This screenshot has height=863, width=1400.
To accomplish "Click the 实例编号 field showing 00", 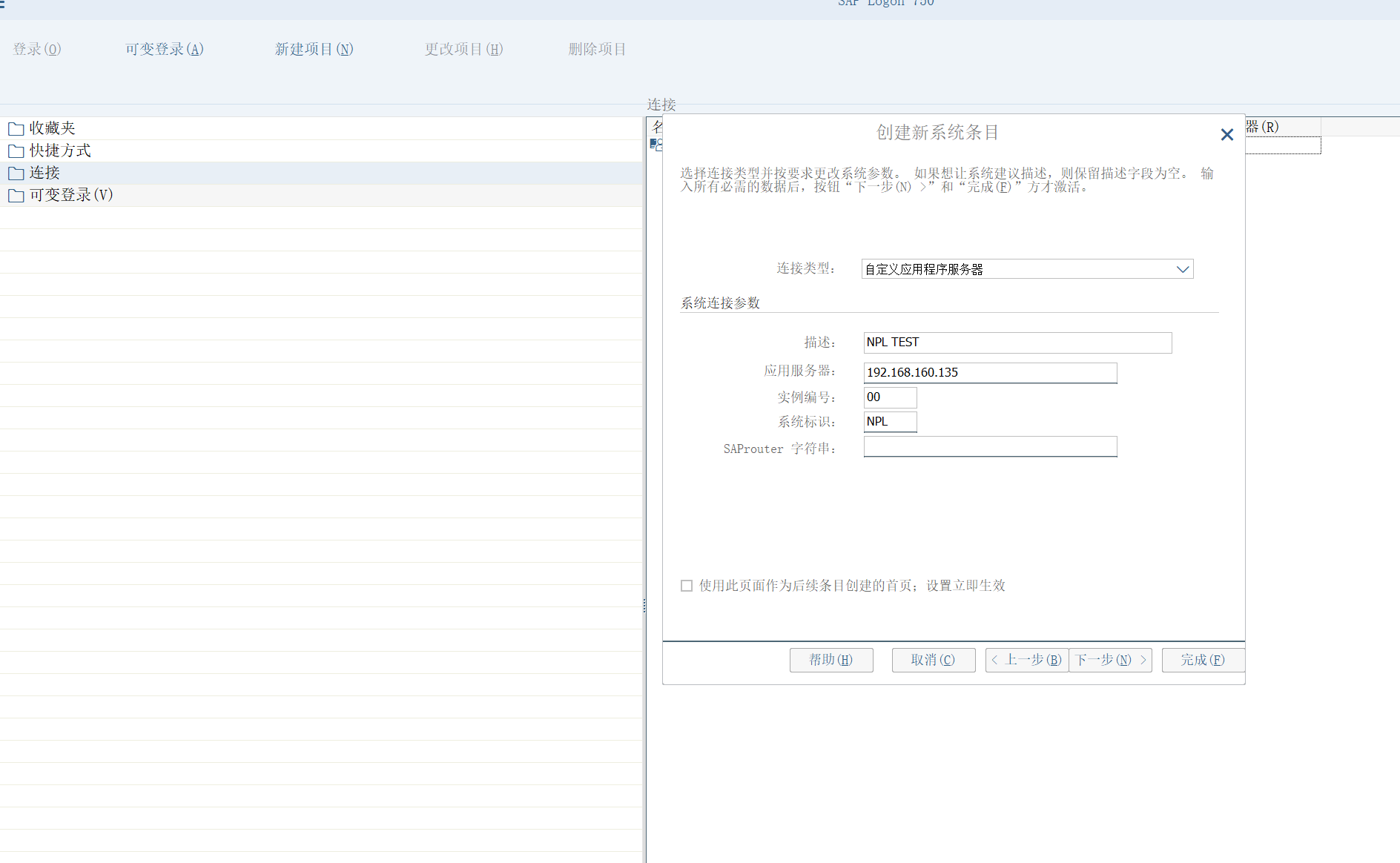I will coord(890,397).
